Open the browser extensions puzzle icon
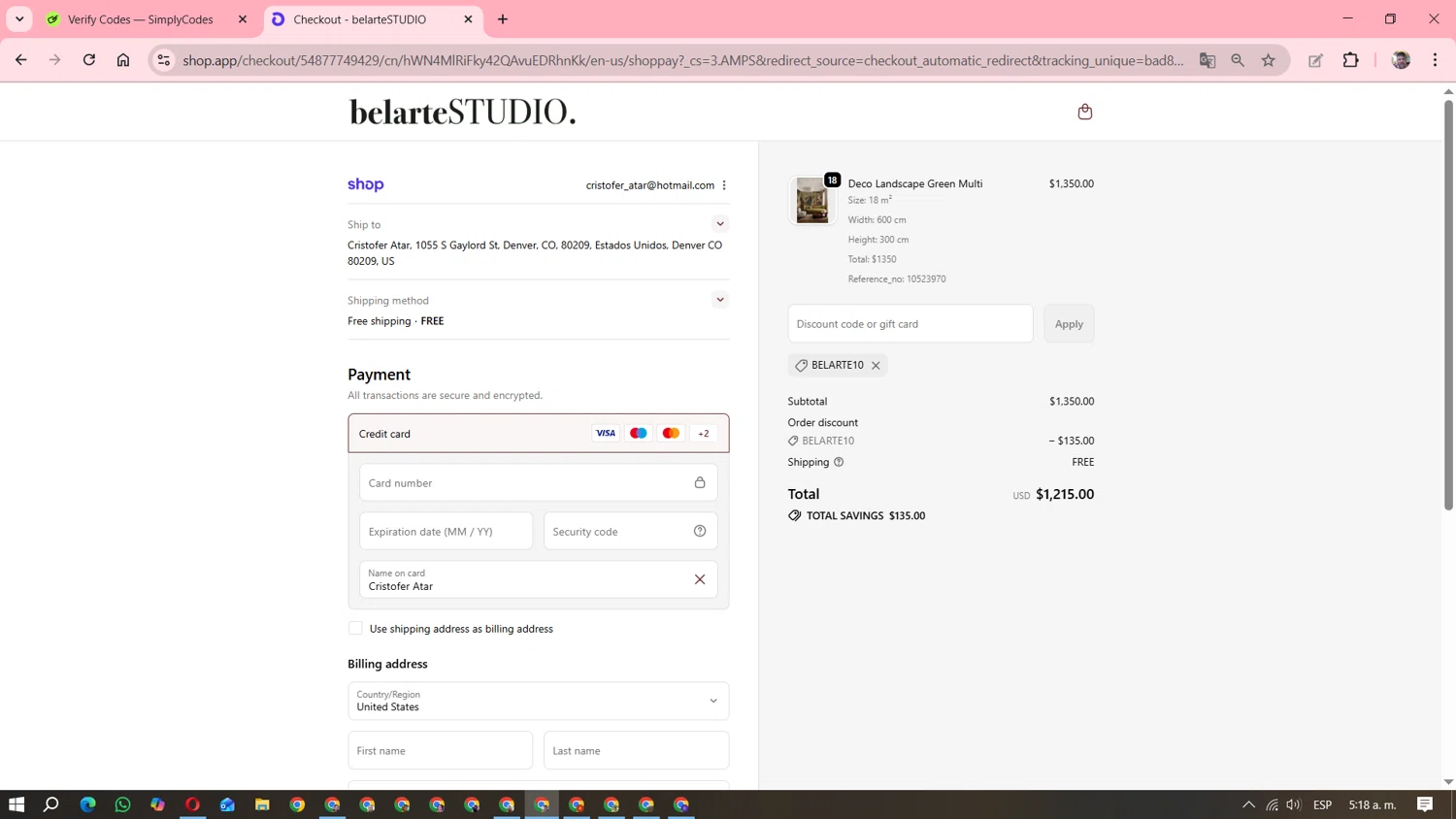This screenshot has height=819, width=1456. [x=1351, y=60]
